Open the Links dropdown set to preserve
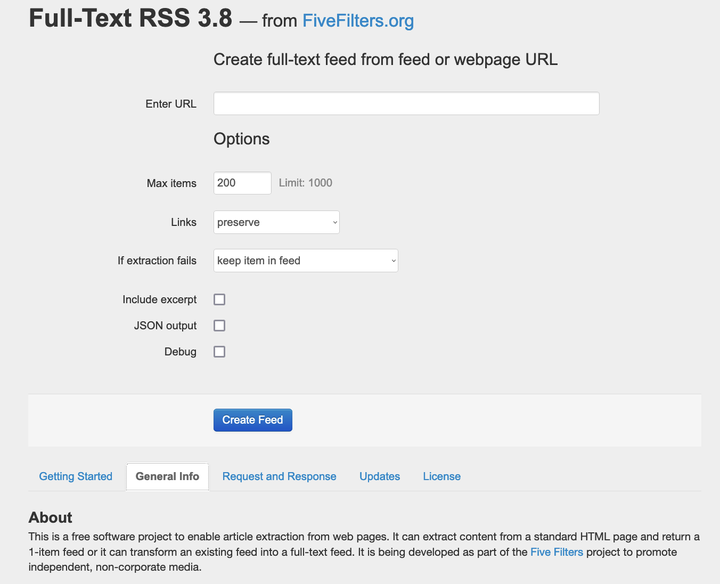Image resolution: width=720 pixels, height=584 pixels. point(277,222)
